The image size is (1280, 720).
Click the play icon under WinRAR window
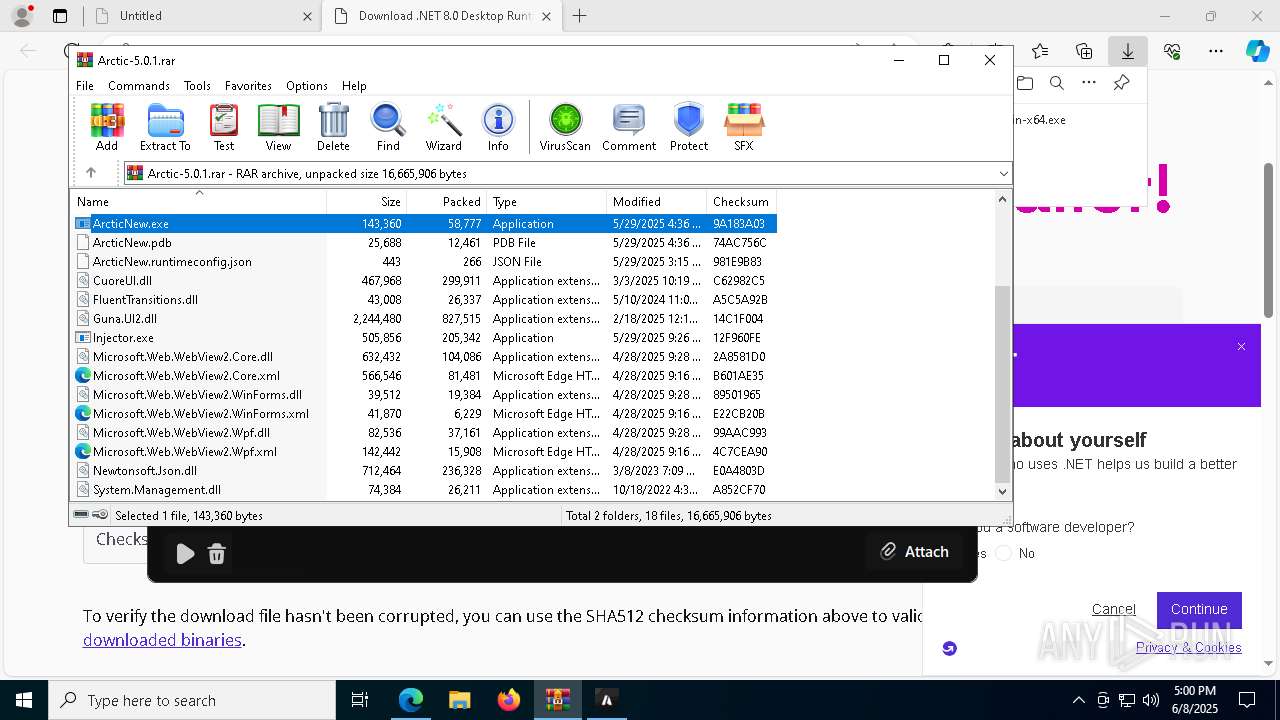(x=185, y=554)
